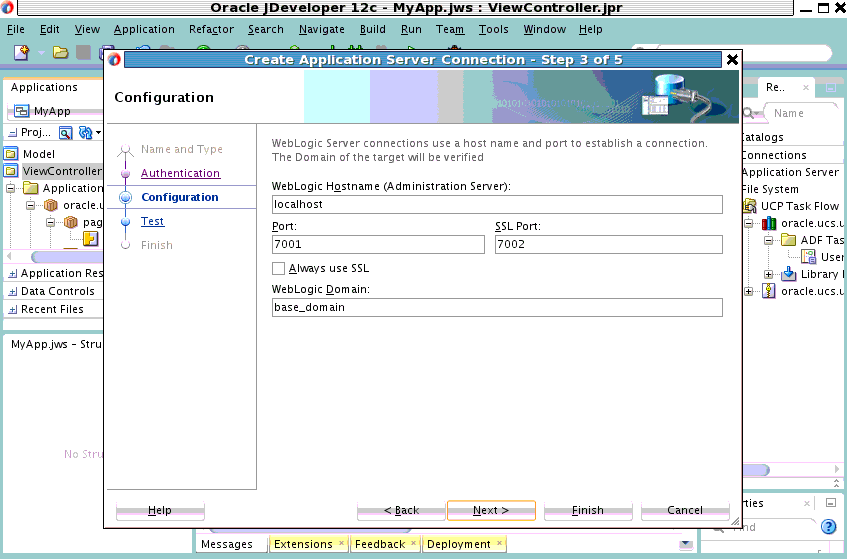Screen dimensions: 847x559
Task: Select the Model project folder icon
Action: click(11, 154)
